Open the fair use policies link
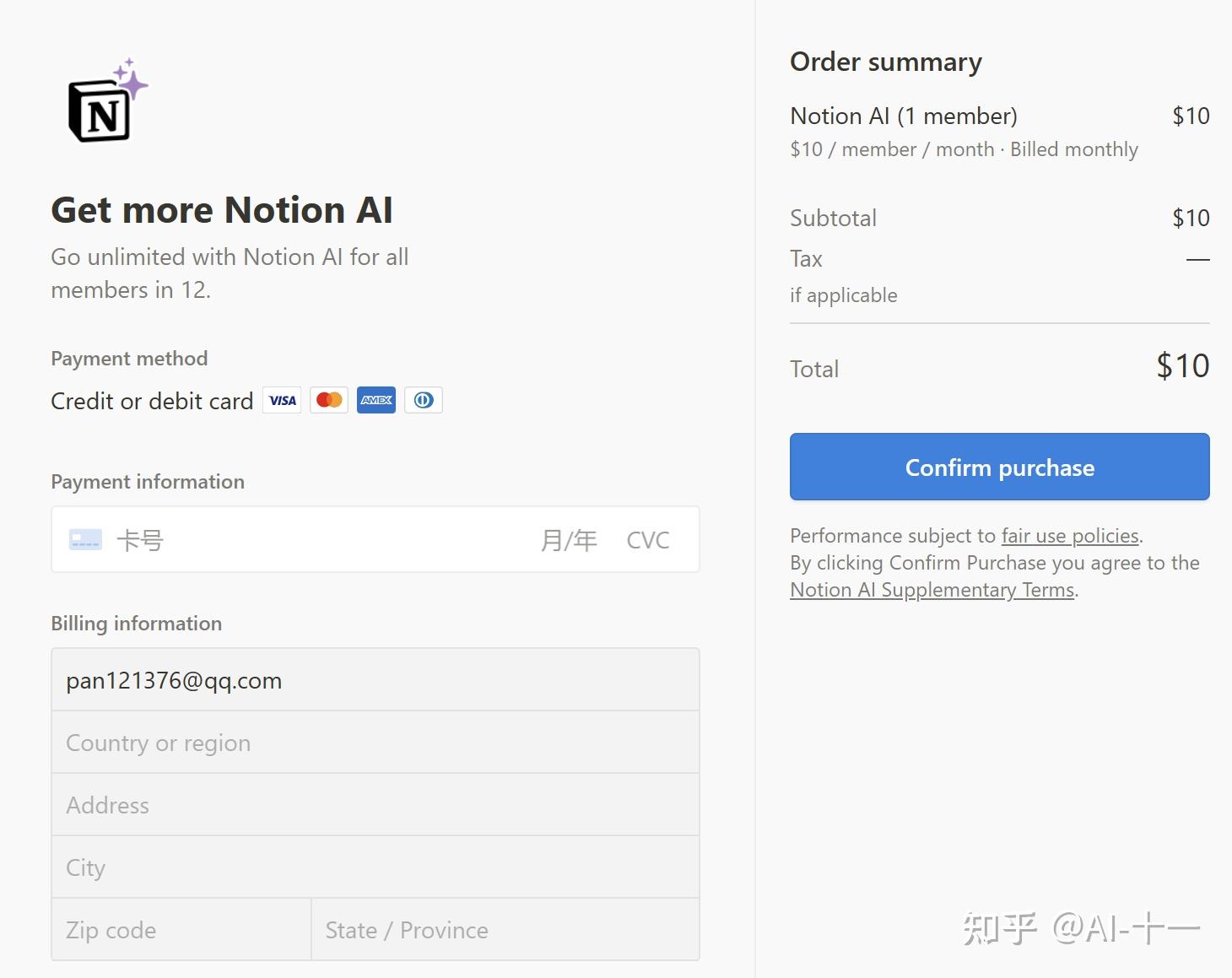Viewport: 1232px width, 978px height. pyautogui.click(x=1070, y=536)
